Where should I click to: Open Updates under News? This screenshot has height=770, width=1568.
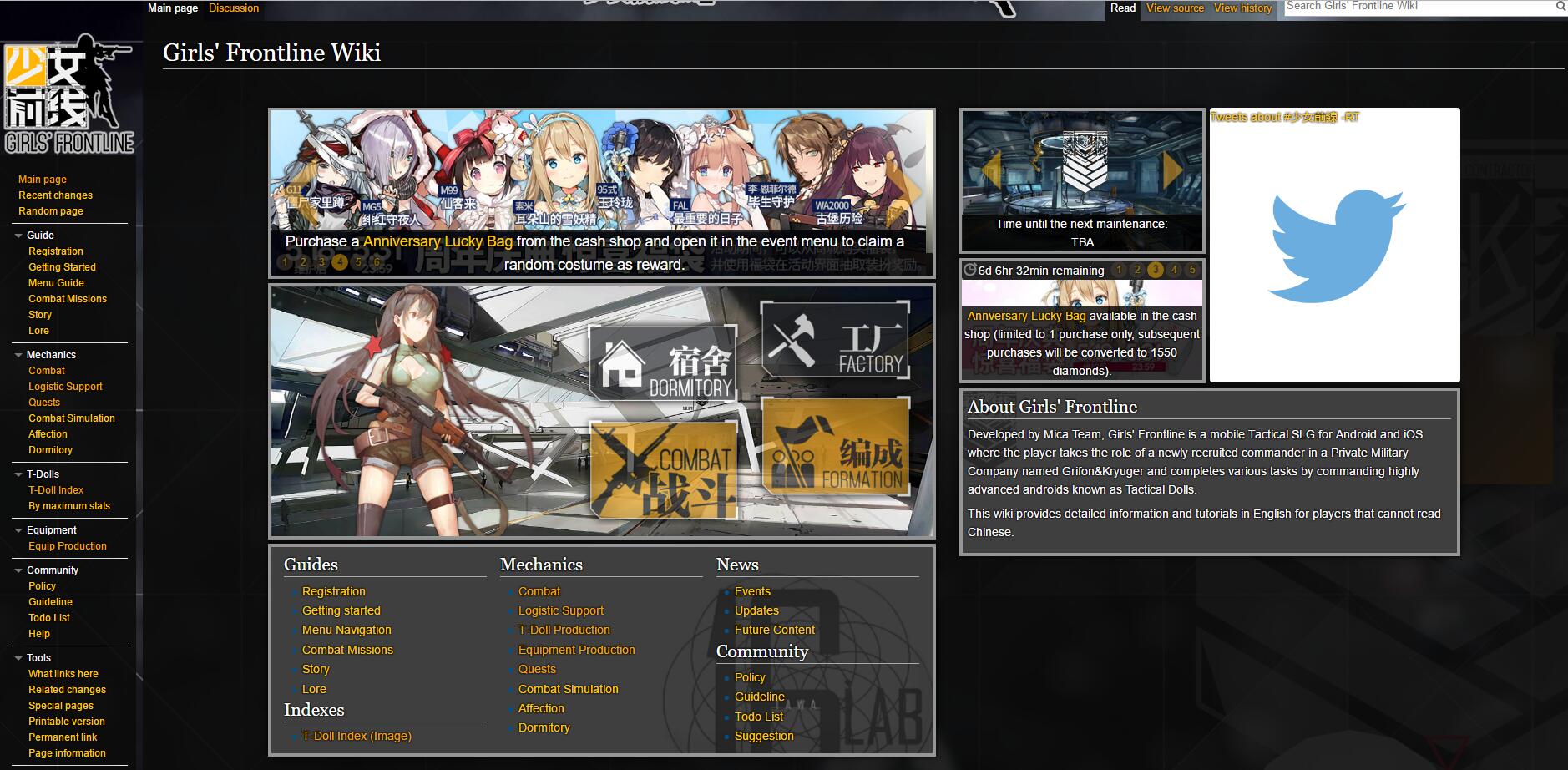click(x=756, y=610)
